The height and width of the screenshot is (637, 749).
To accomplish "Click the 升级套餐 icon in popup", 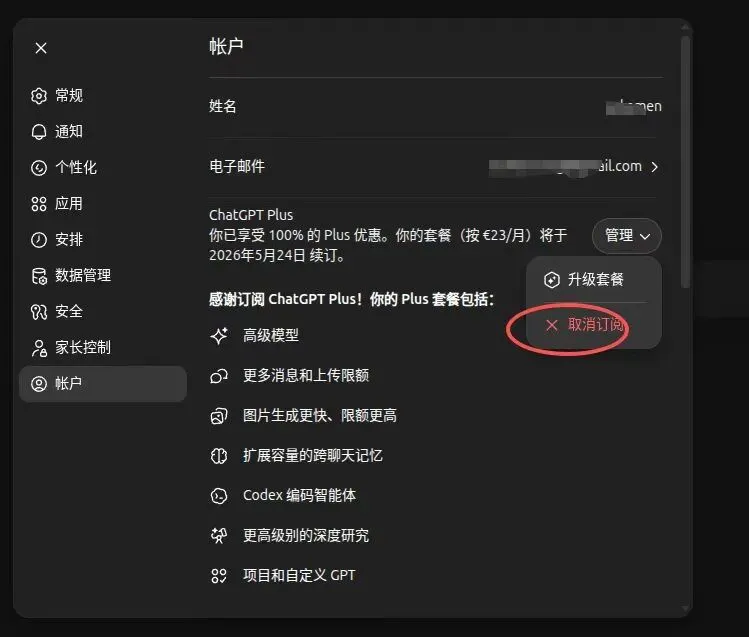I will [552, 279].
